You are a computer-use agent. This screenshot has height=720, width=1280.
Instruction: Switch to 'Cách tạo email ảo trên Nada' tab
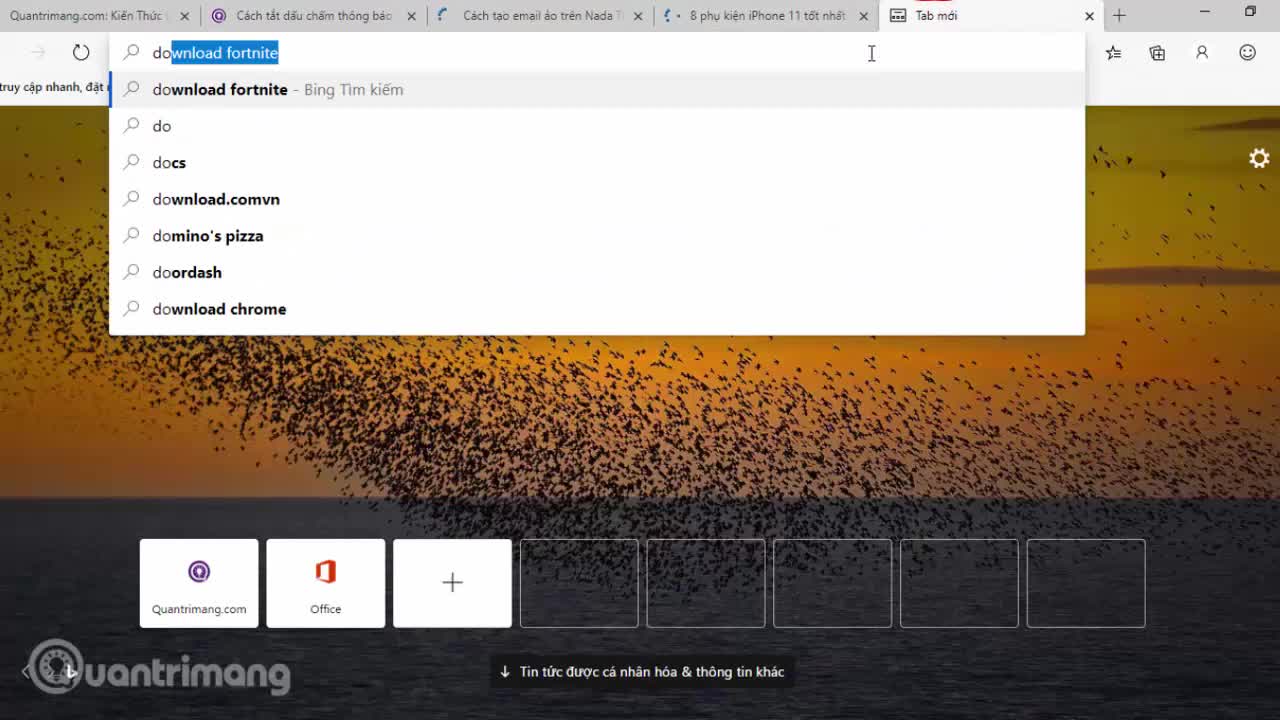(x=540, y=15)
